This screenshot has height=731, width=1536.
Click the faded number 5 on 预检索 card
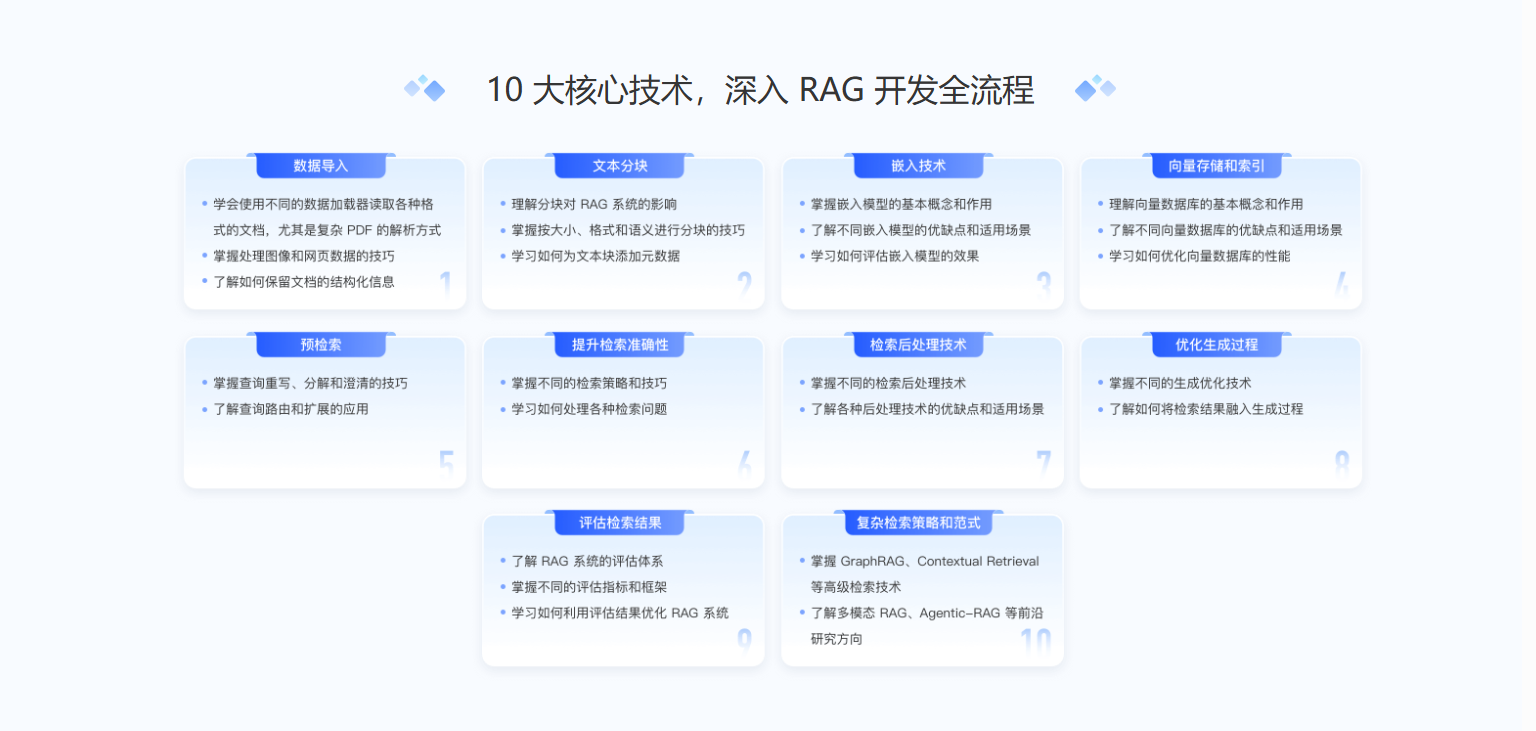pos(446,464)
